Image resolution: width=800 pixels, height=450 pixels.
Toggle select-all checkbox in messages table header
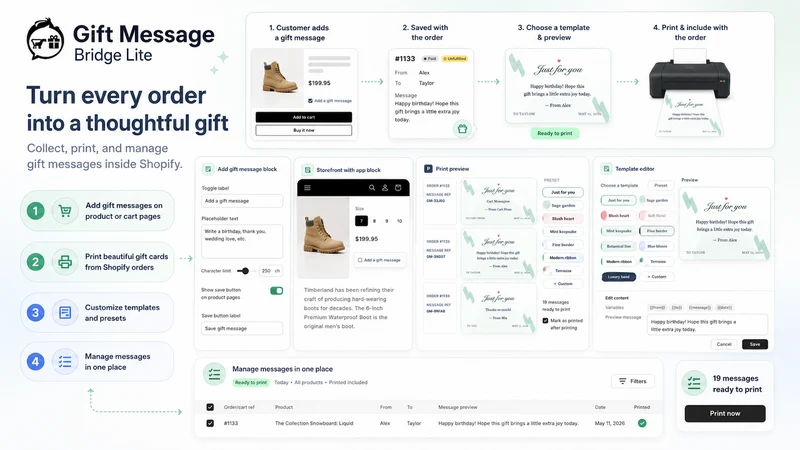210,407
